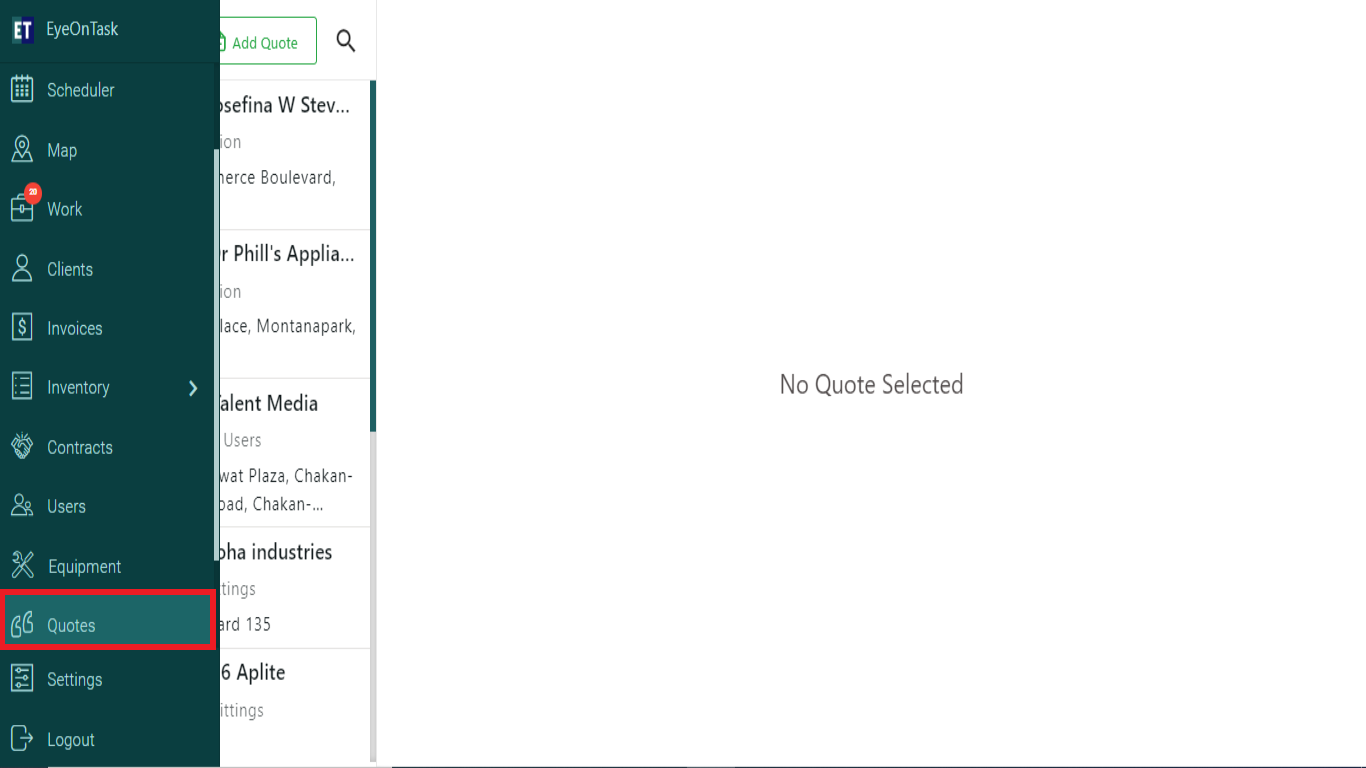This screenshot has width=1366, height=768.
Task: Go to the Invoices section
Action: 109,328
